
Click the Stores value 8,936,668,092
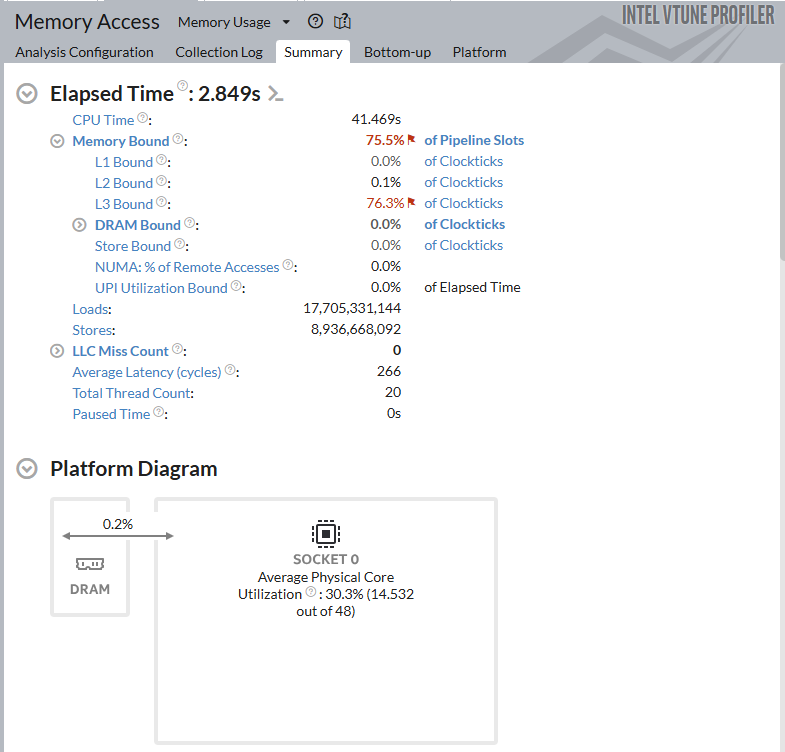[356, 329]
